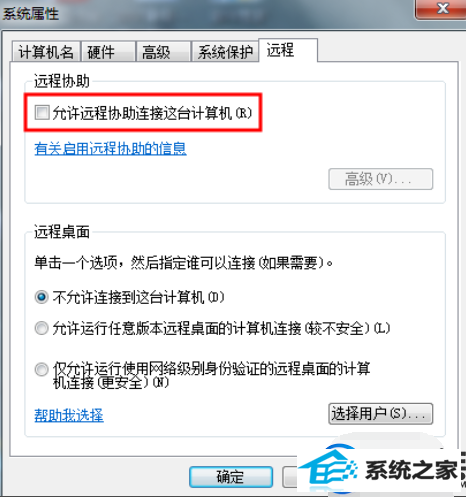Click the 选择用户(S)... button
466x497 pixels.
[x=381, y=414]
